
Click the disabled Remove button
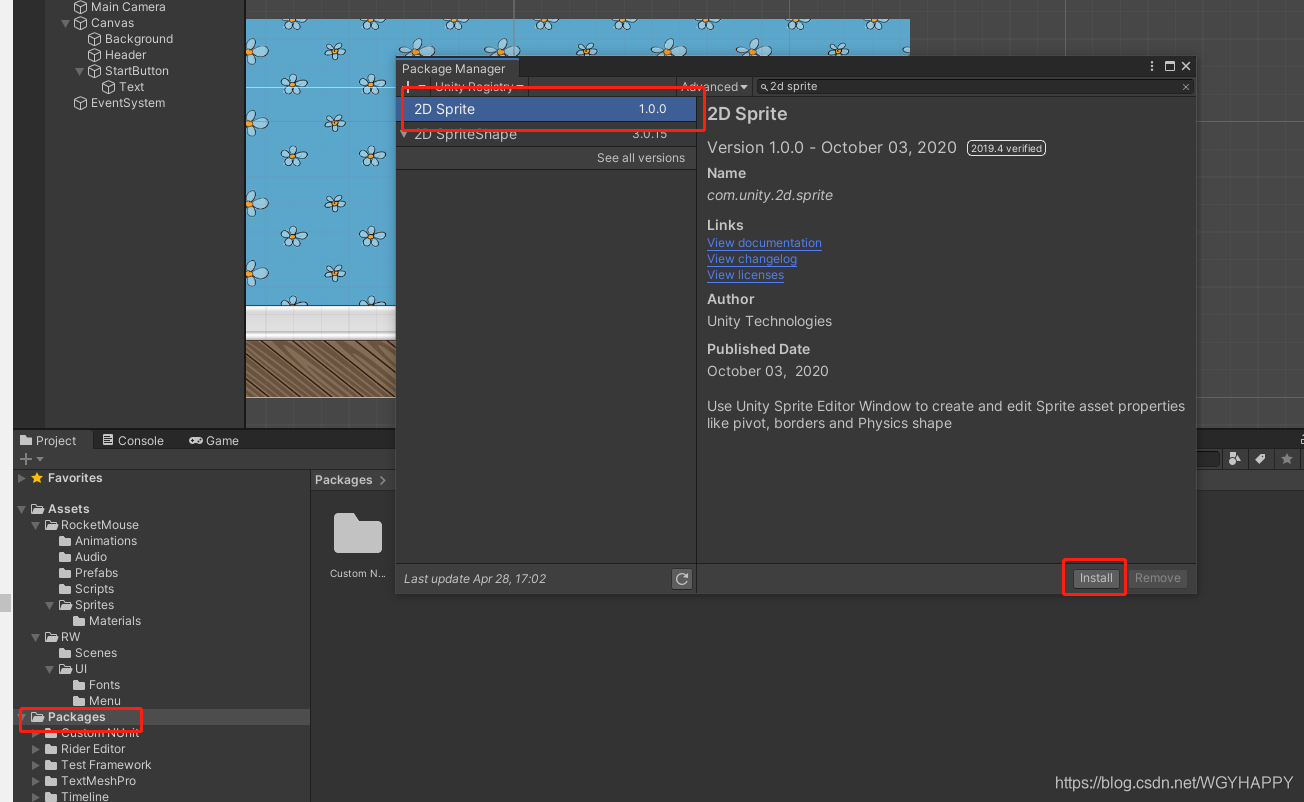pos(1157,578)
